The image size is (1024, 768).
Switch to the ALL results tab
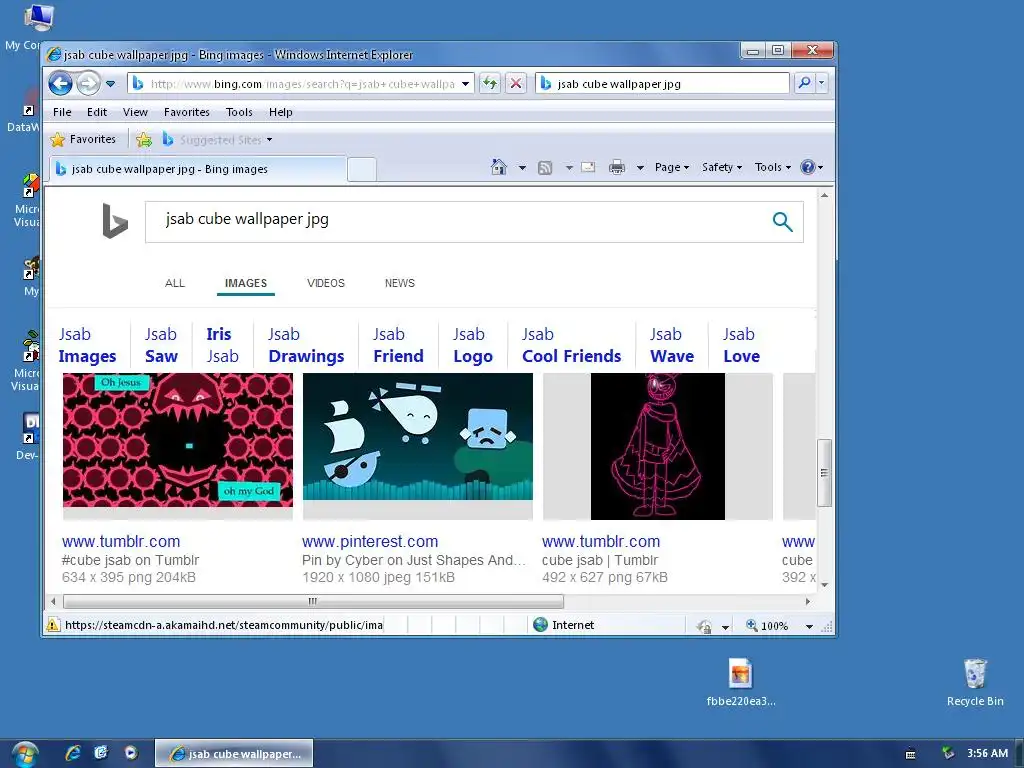pyautogui.click(x=175, y=283)
